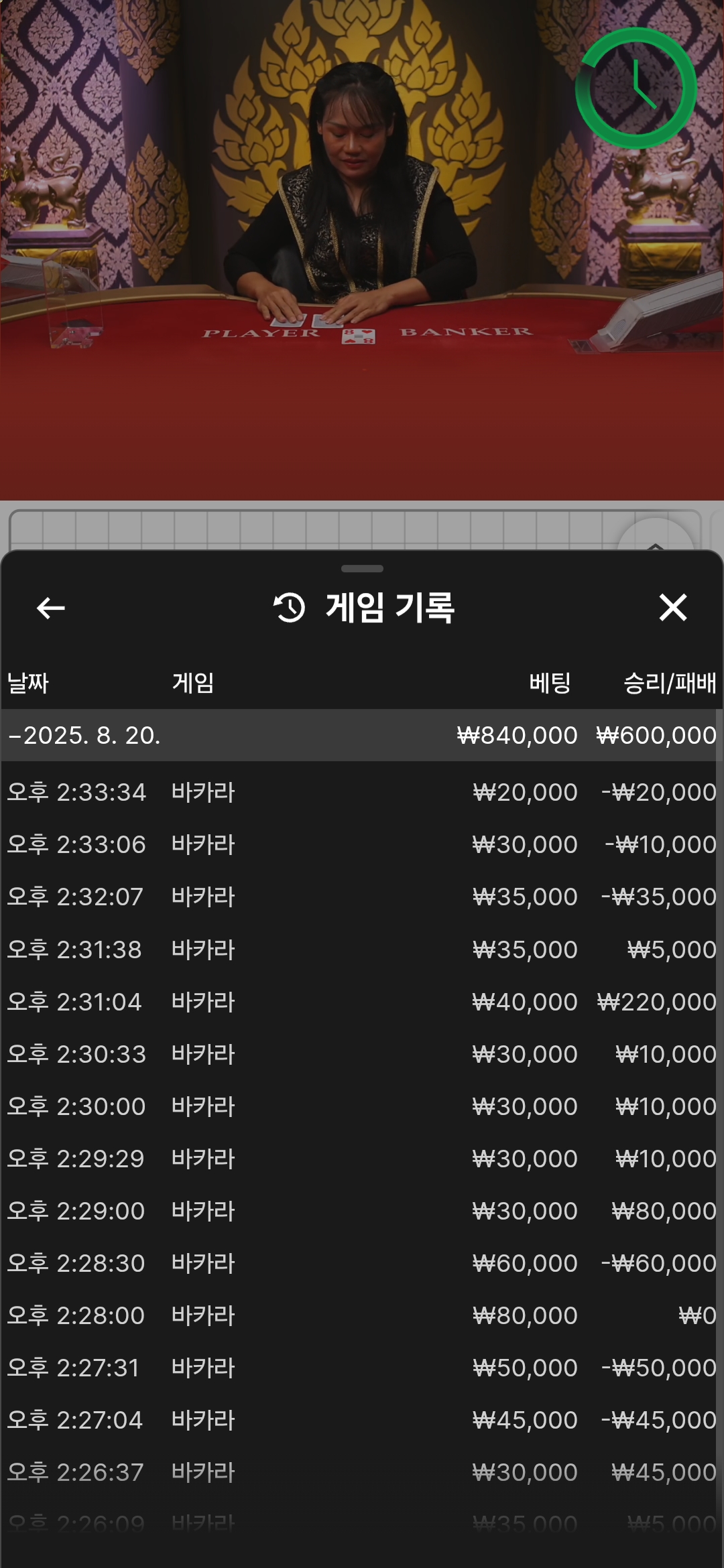Viewport: 724px width, 1568px height.
Task: Open the 오후 2:31:04 record with ₩220,000 win
Action: pos(362,1002)
